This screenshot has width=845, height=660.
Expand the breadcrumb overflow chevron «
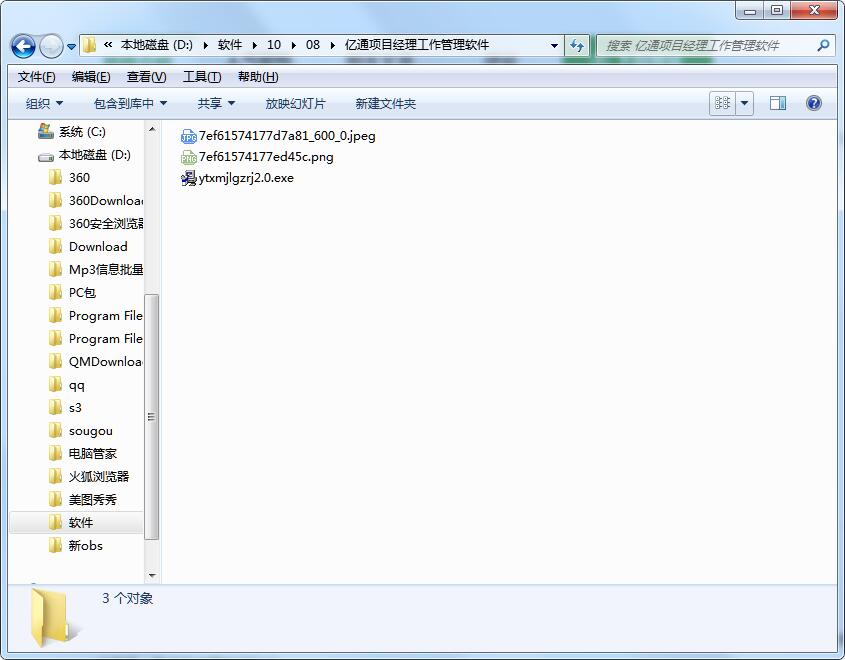(108, 45)
